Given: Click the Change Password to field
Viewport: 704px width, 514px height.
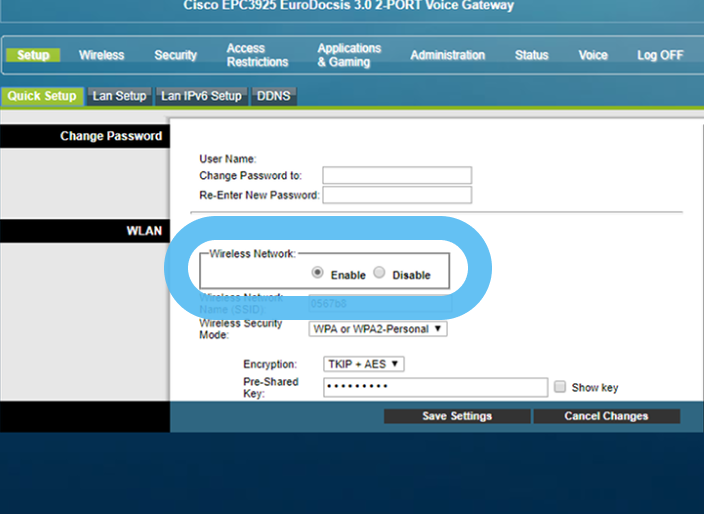Looking at the screenshot, I should [x=396, y=175].
